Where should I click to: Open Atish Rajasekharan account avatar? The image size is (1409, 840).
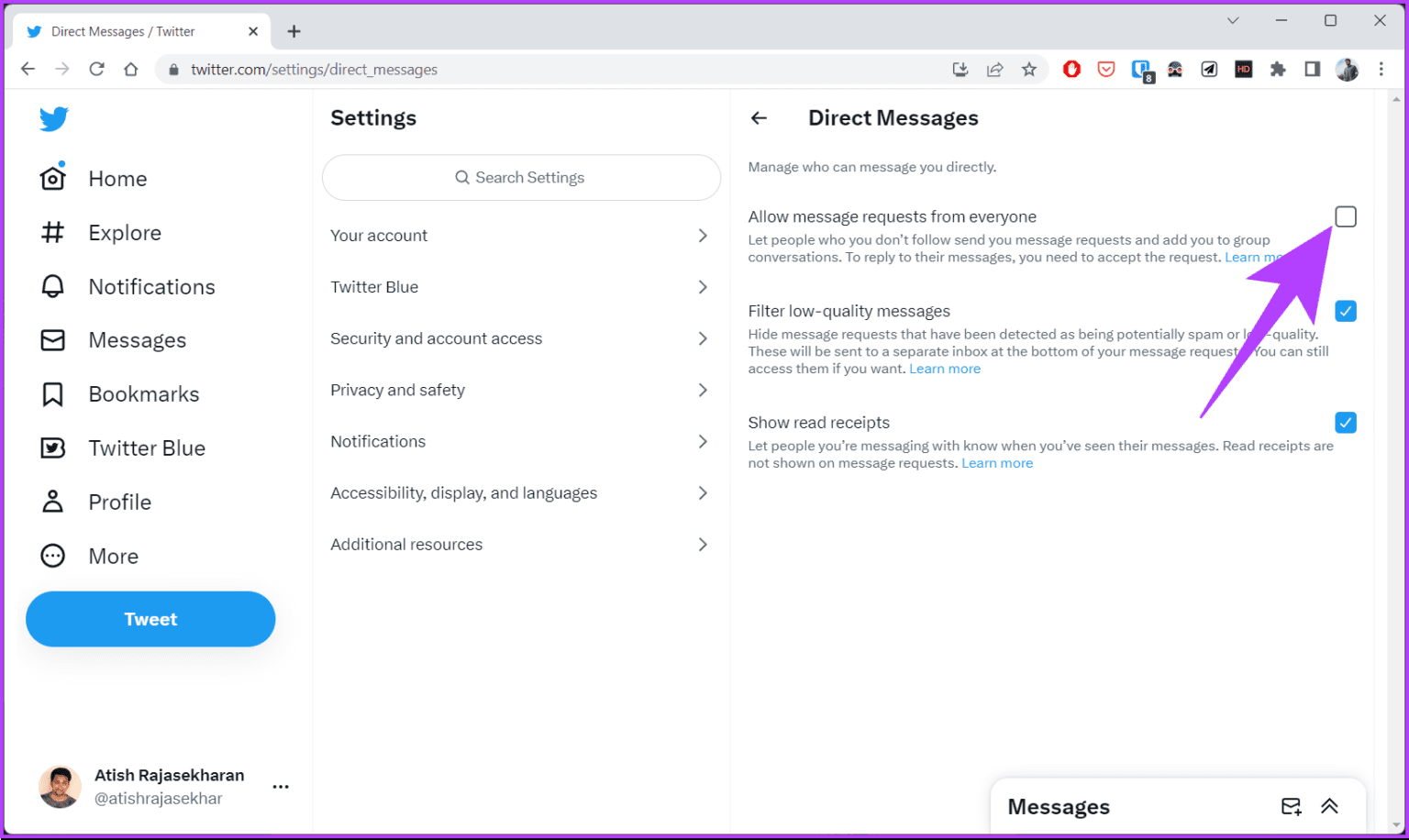pos(60,787)
